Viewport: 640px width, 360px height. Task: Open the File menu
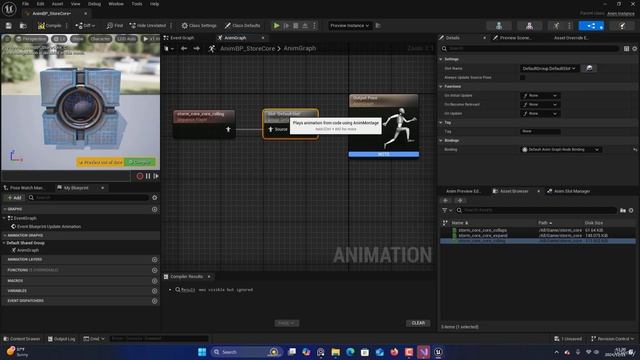pos(25,4)
